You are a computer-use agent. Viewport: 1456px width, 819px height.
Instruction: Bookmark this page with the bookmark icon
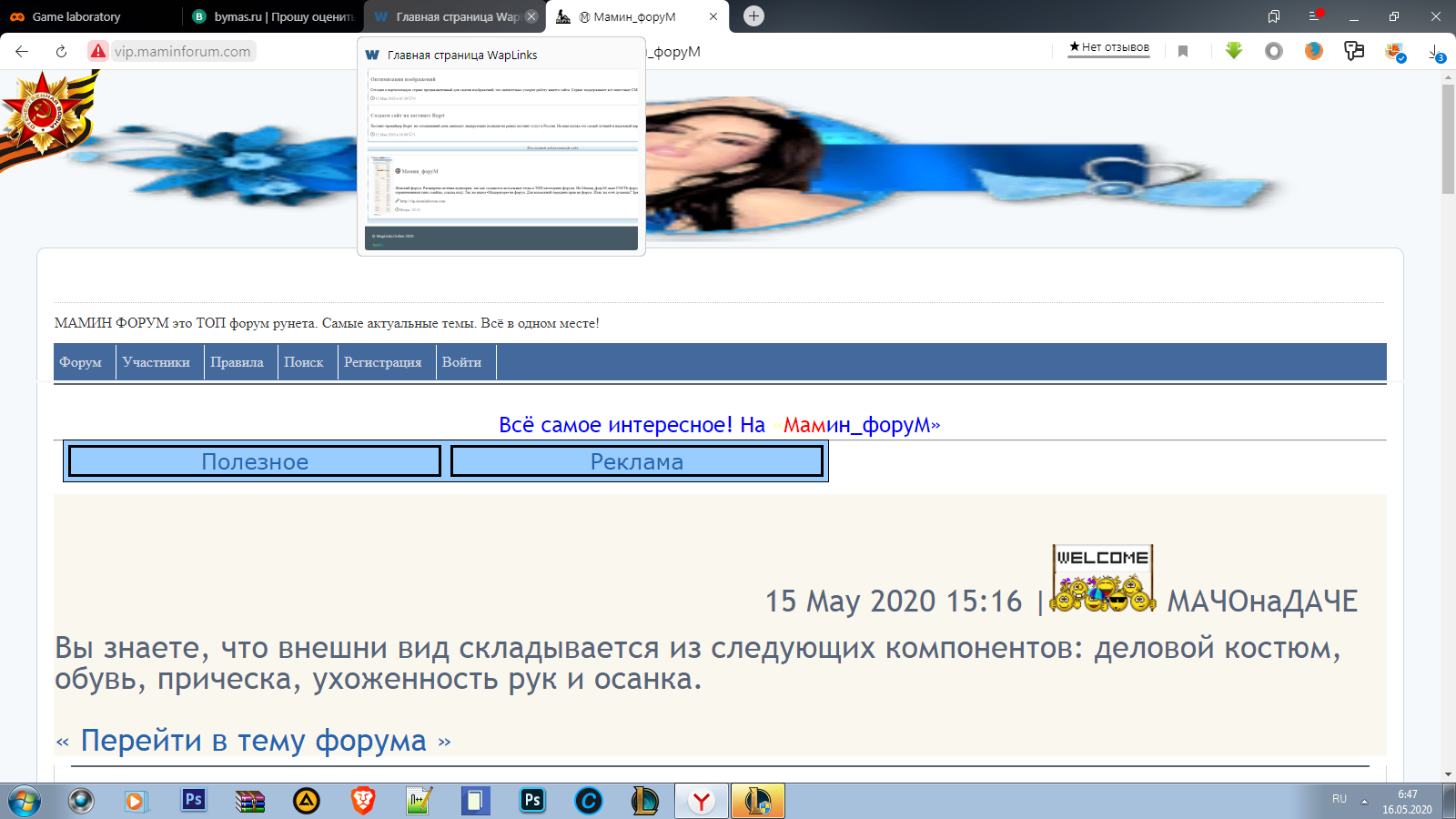click(x=1183, y=52)
